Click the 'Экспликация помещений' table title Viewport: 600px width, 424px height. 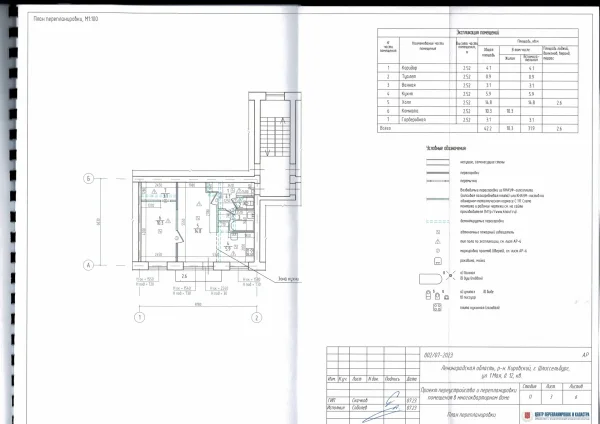478,33
